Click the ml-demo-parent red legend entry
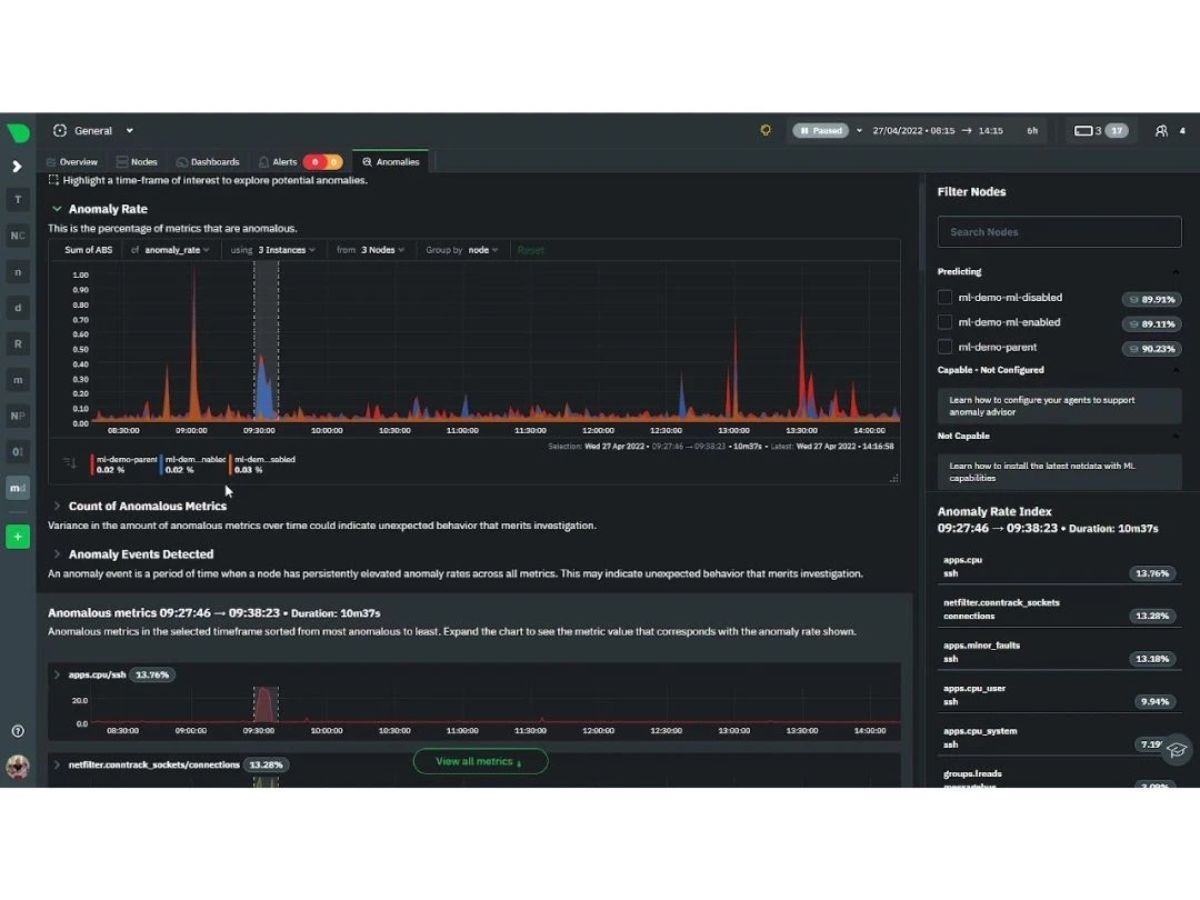This screenshot has width=1200, height=900. (x=124, y=464)
